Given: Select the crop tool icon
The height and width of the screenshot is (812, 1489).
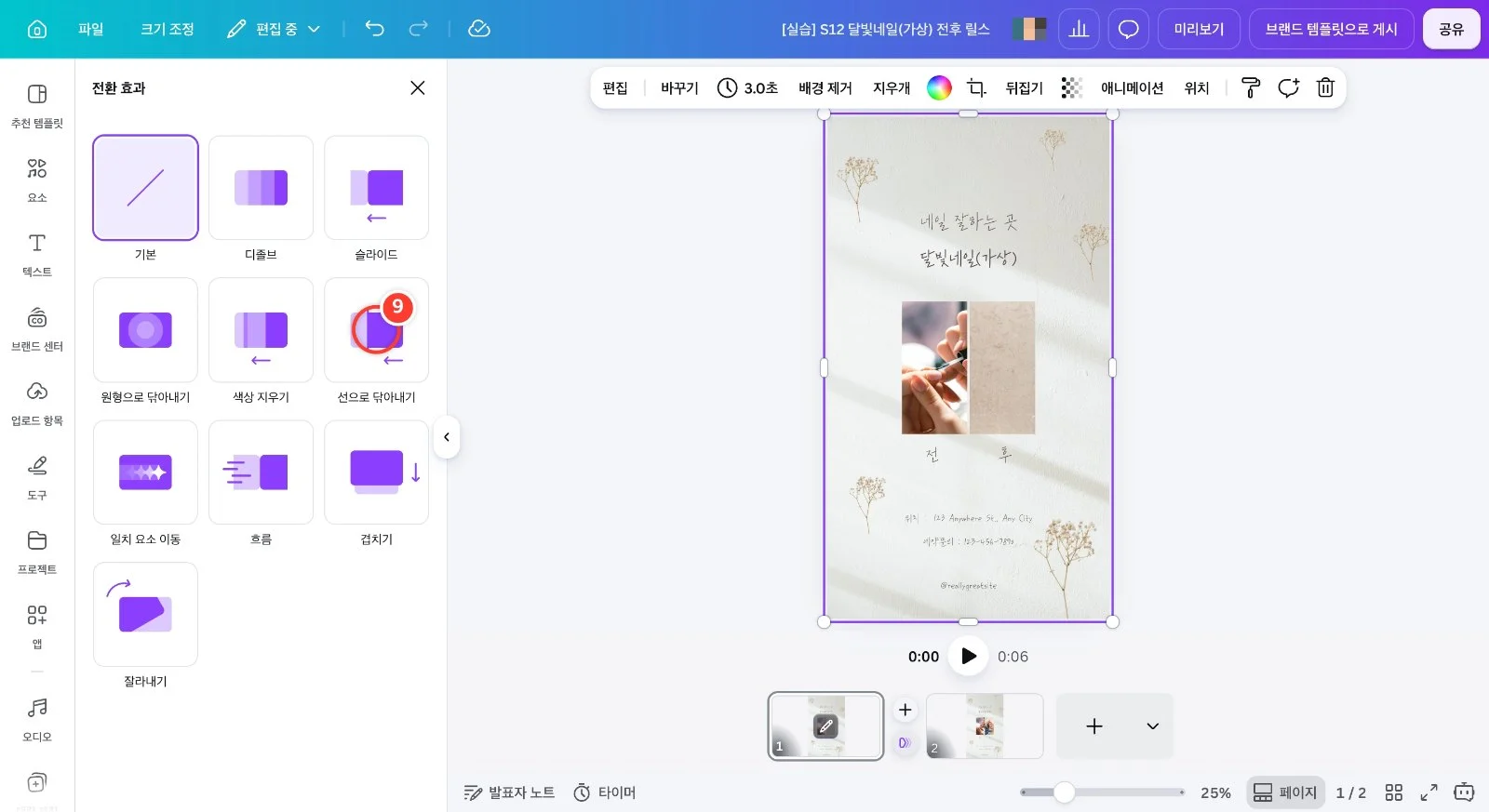Looking at the screenshot, I should pos(976,87).
